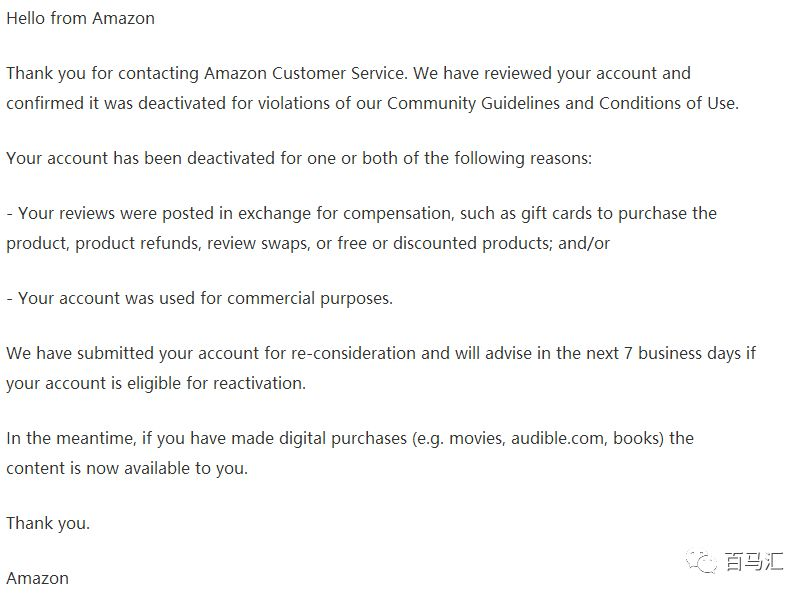This screenshot has width=809, height=596.
Task: Click '7 business days' in the text
Action: coord(682,353)
